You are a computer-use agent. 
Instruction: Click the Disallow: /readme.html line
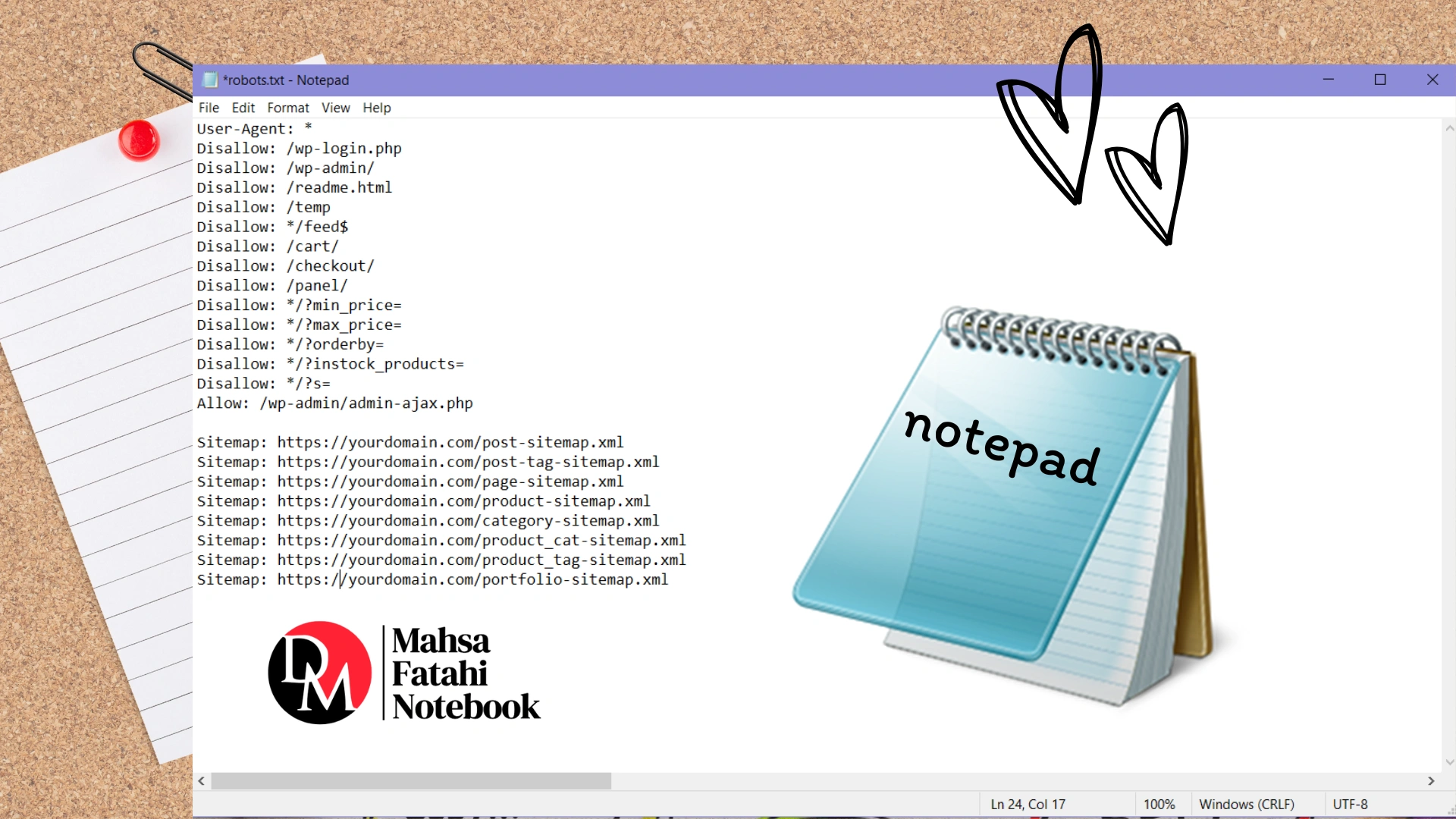tap(295, 187)
